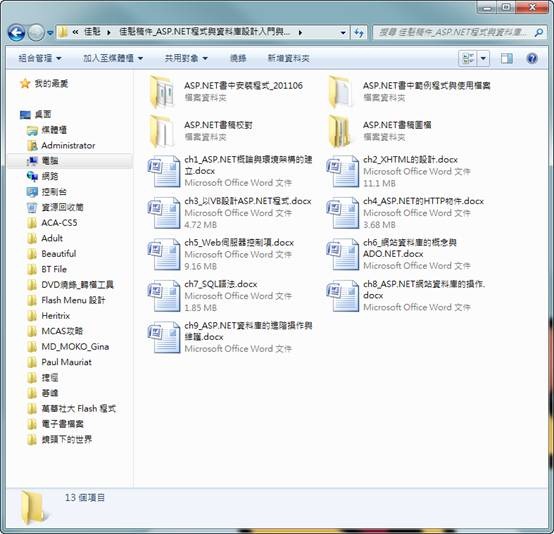
Task: Click the 燒錄 toolbar button
Action: click(x=238, y=58)
